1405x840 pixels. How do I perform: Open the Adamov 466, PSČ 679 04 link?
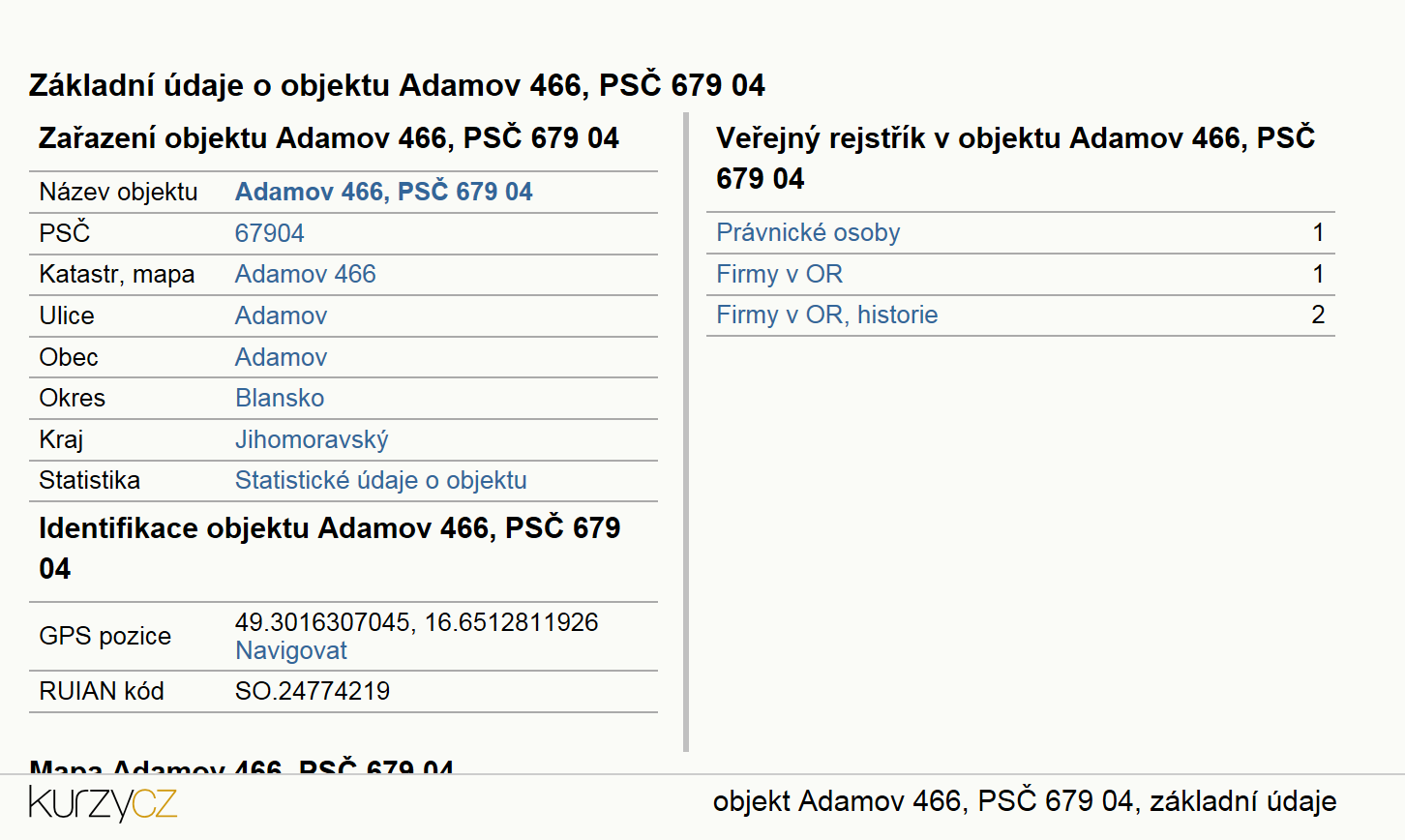click(x=383, y=192)
